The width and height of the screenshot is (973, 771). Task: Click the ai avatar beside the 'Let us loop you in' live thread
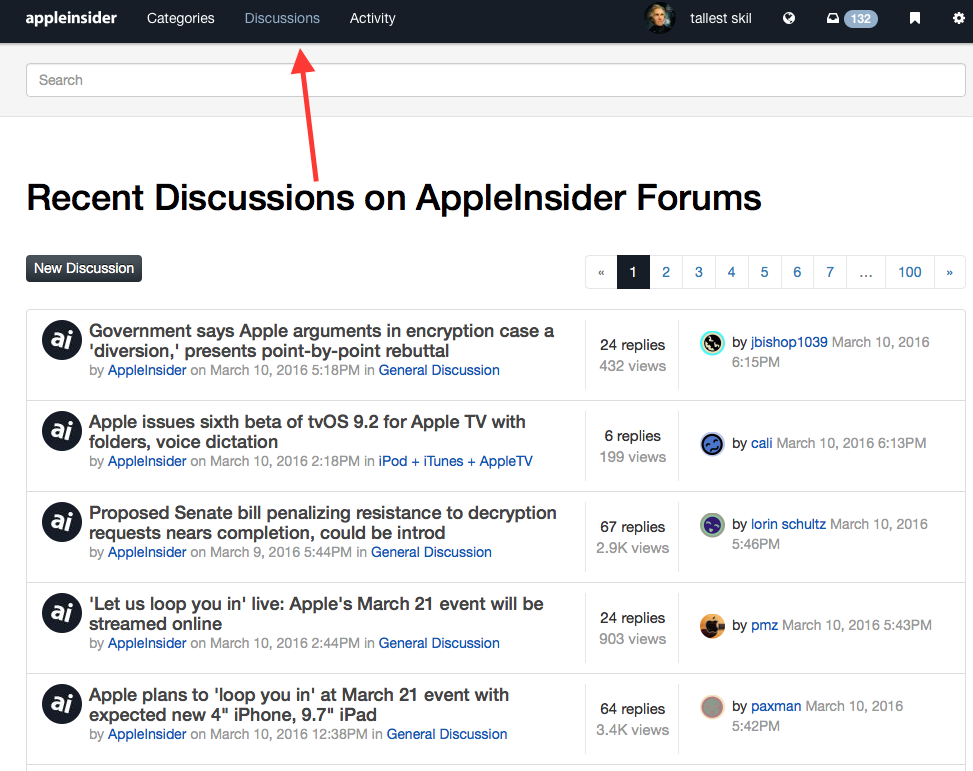point(61,613)
